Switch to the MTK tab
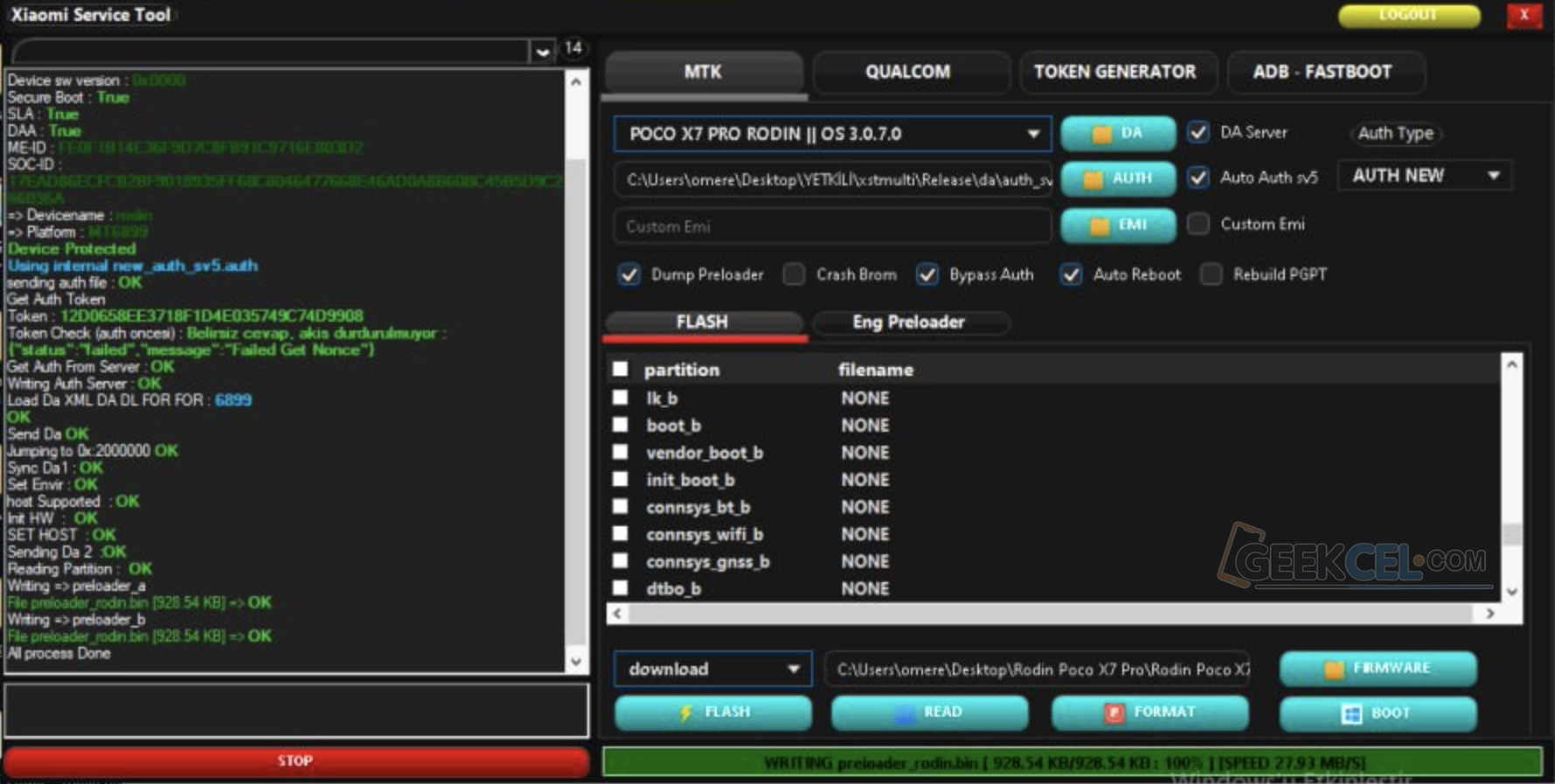 704,72
